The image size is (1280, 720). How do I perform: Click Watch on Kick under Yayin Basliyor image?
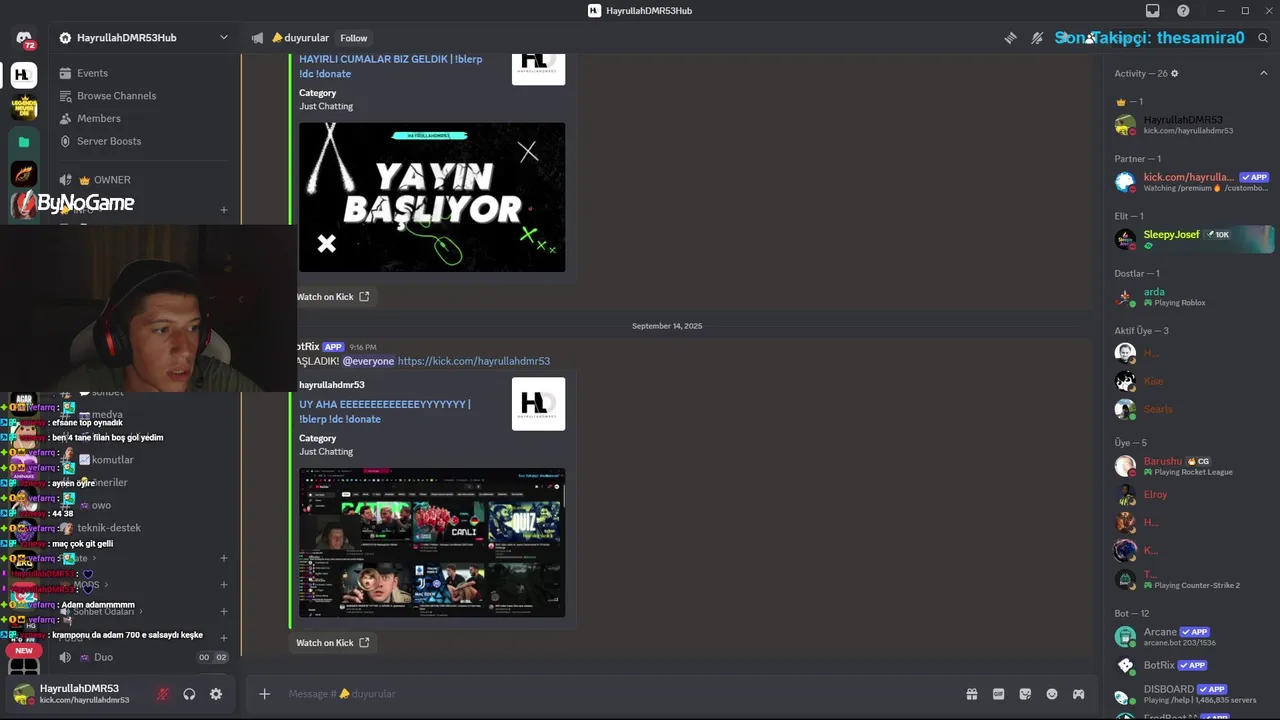click(x=333, y=297)
